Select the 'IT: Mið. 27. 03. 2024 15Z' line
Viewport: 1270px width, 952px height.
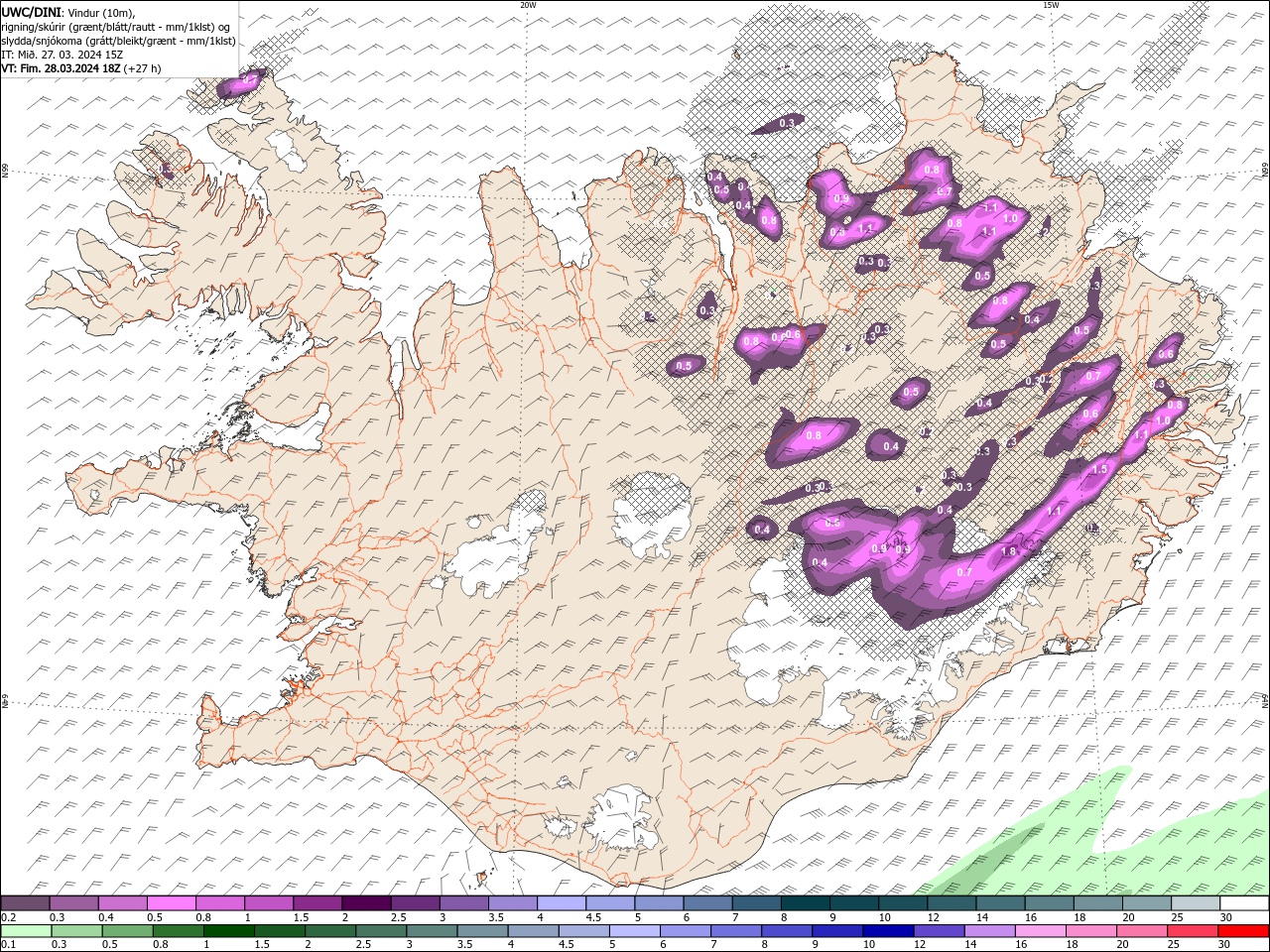pos(62,55)
